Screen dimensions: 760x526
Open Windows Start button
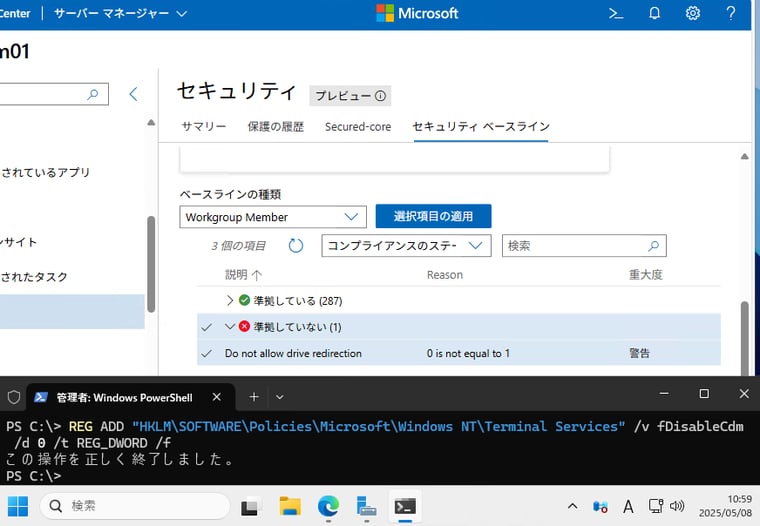(18, 506)
